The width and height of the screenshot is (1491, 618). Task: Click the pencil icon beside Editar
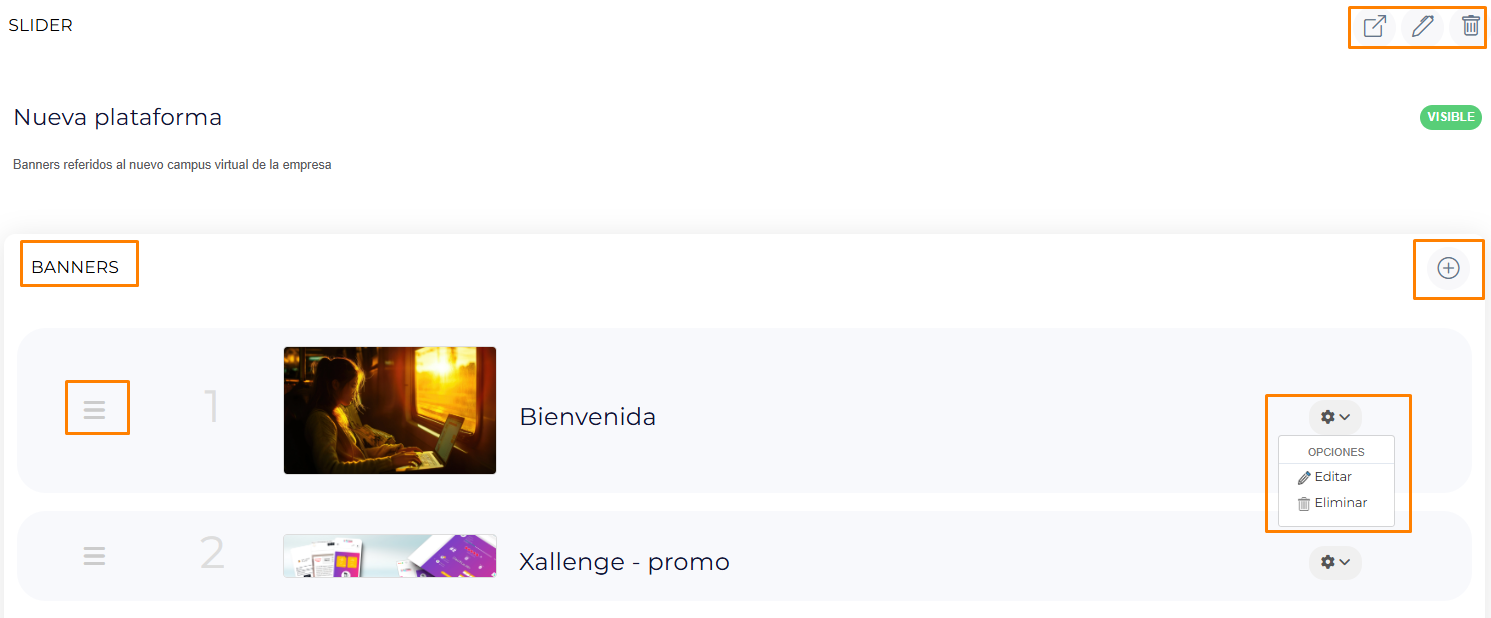coord(1304,478)
